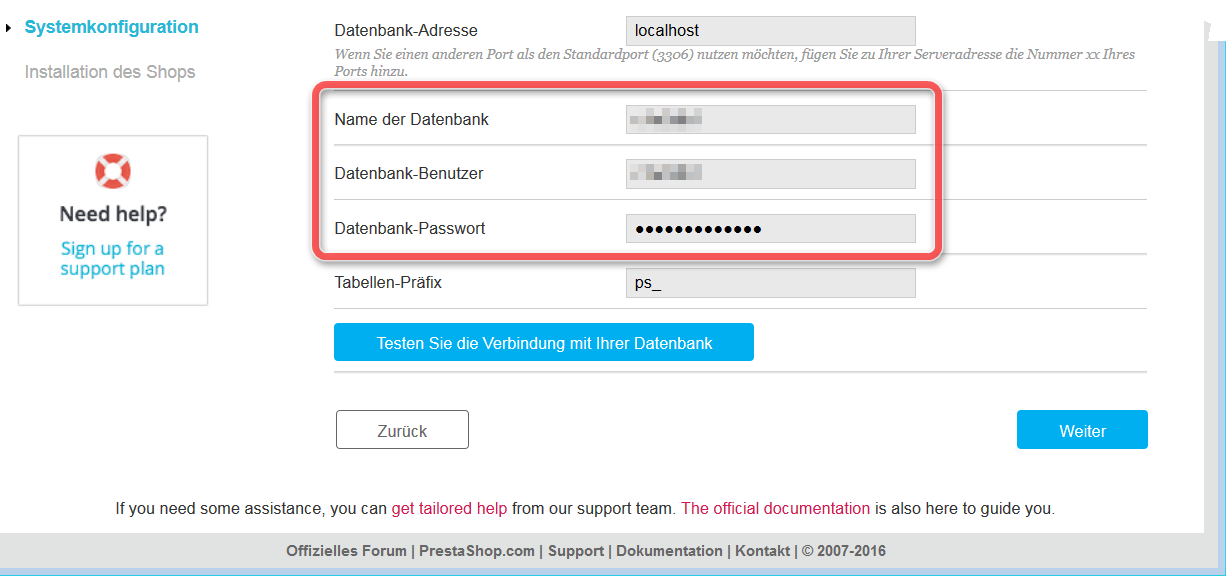Click the Tabellen-Präfix field showing ps_
The image size is (1226, 576).
click(770, 282)
